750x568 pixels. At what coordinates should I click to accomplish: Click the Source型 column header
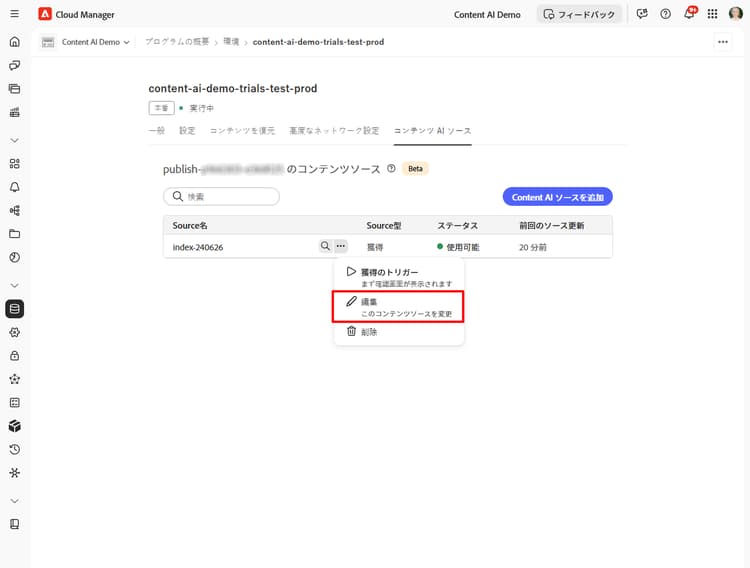[384, 225]
